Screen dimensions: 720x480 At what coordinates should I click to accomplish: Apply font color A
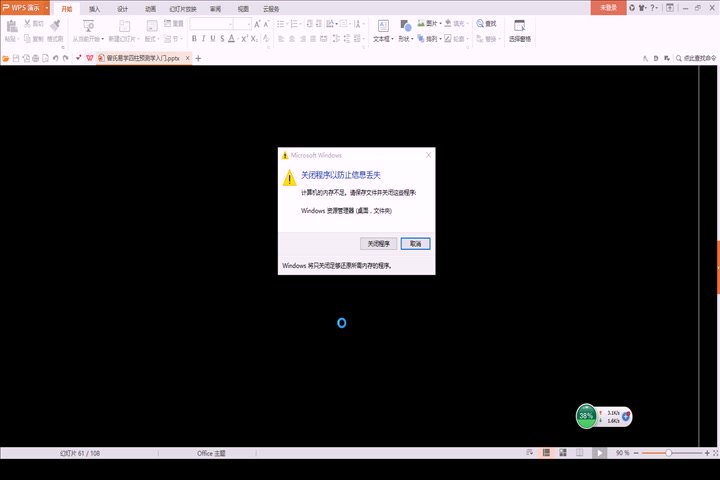[x=231, y=39]
